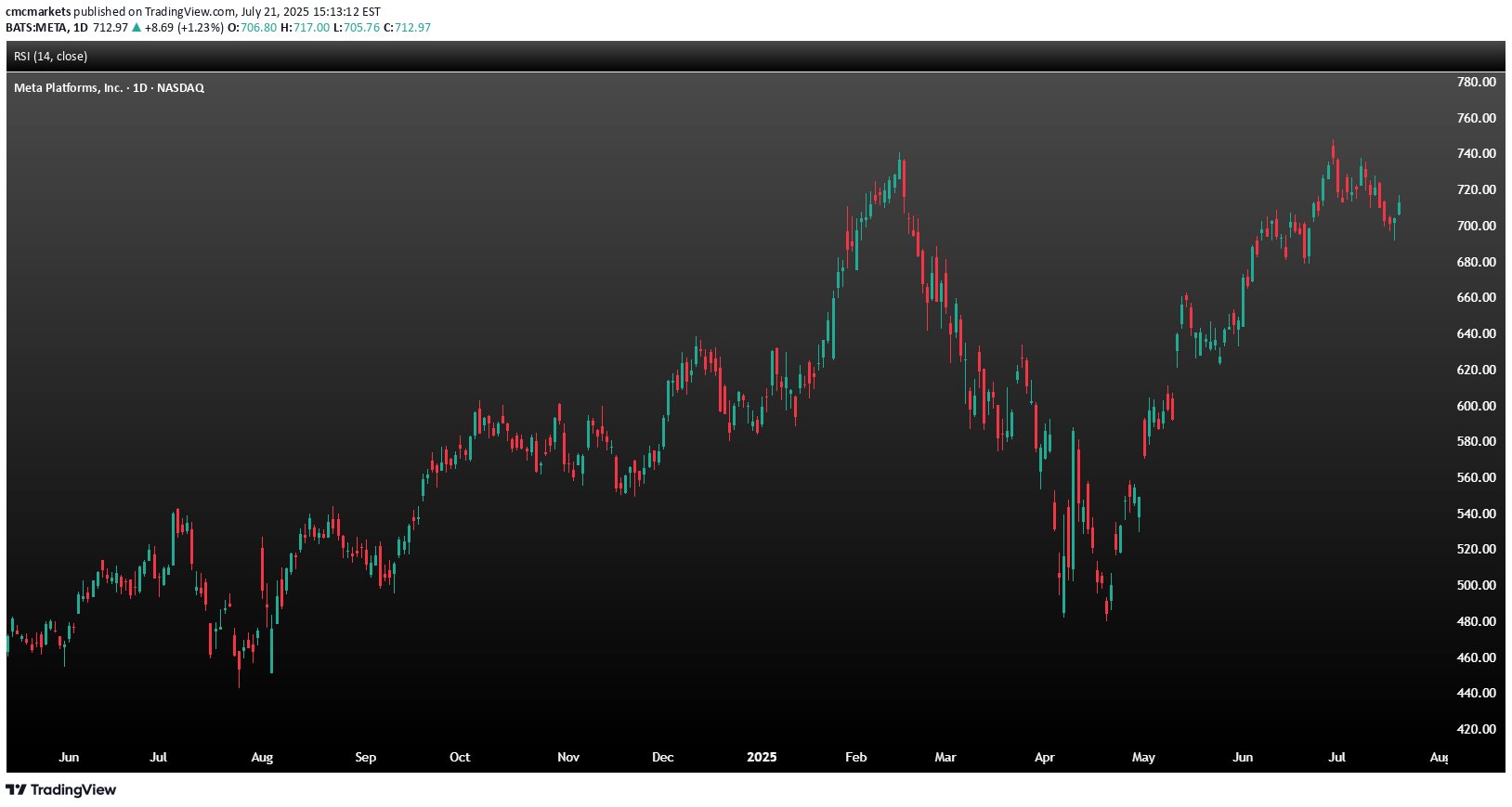Click the 700.00 price axis label
The height and width of the screenshot is (807, 1512).
click(x=1477, y=226)
